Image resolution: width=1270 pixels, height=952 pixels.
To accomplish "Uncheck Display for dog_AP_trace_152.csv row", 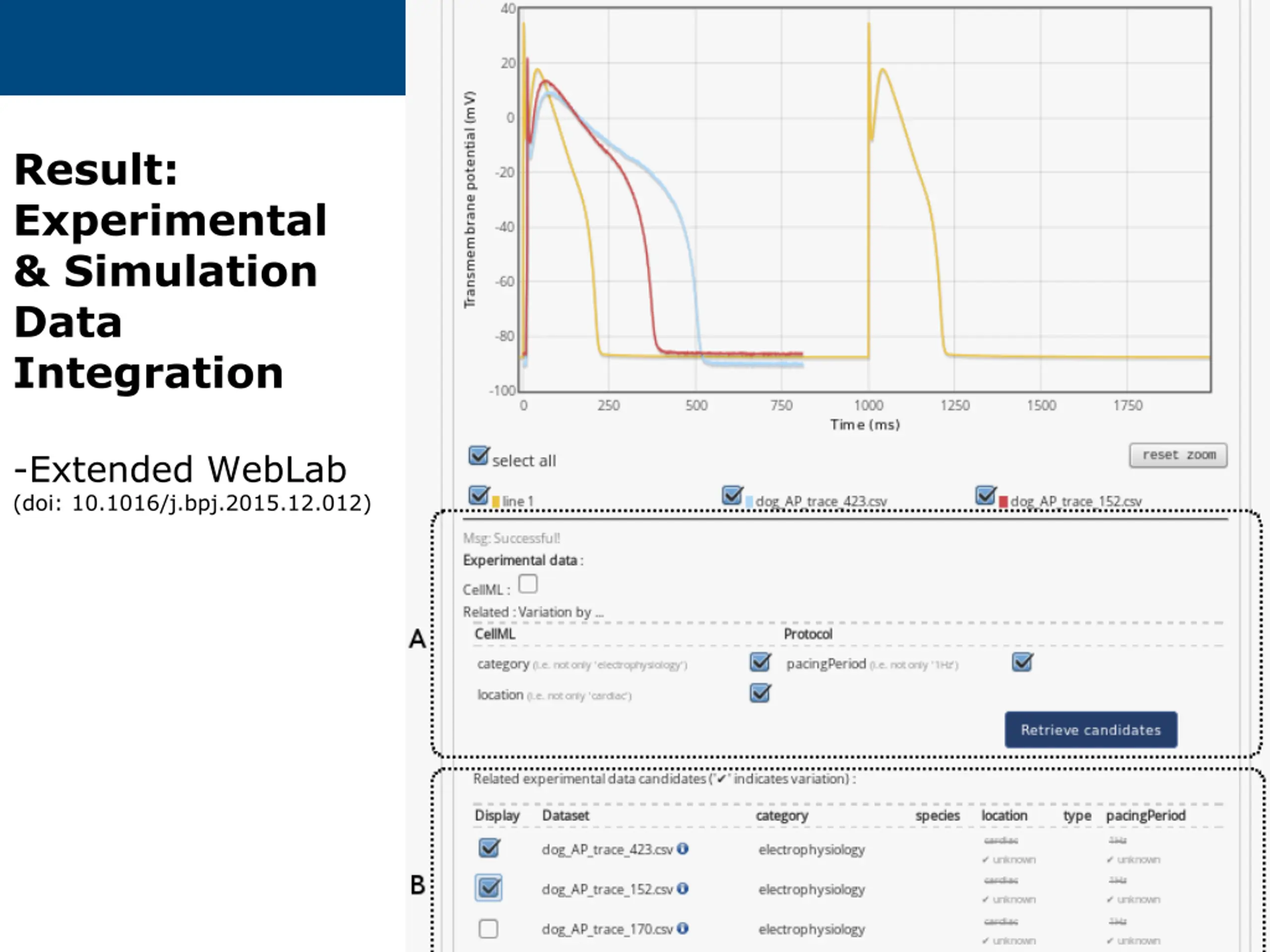I will click(489, 889).
